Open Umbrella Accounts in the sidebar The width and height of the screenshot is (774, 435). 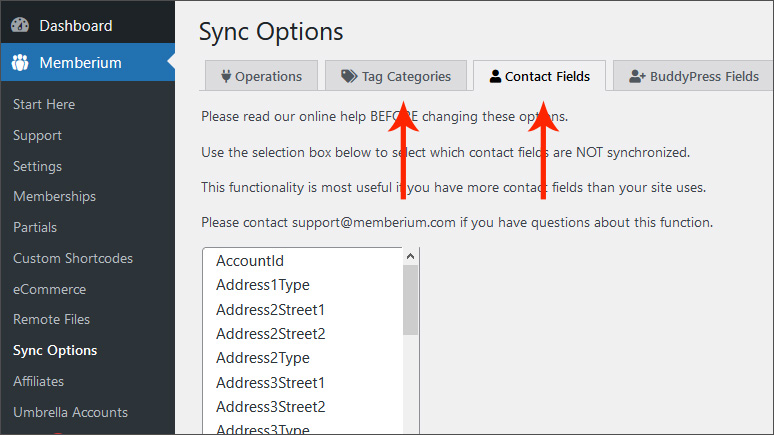pyautogui.click(x=71, y=412)
